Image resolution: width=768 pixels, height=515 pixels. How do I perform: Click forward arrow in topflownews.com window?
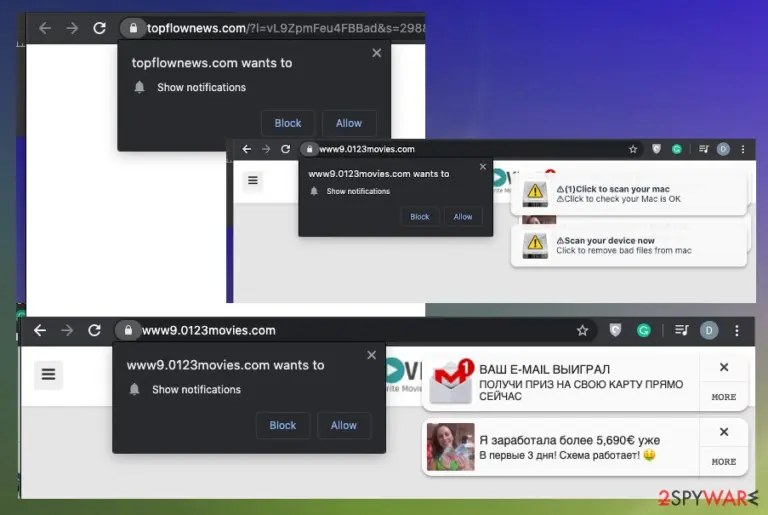(72, 28)
